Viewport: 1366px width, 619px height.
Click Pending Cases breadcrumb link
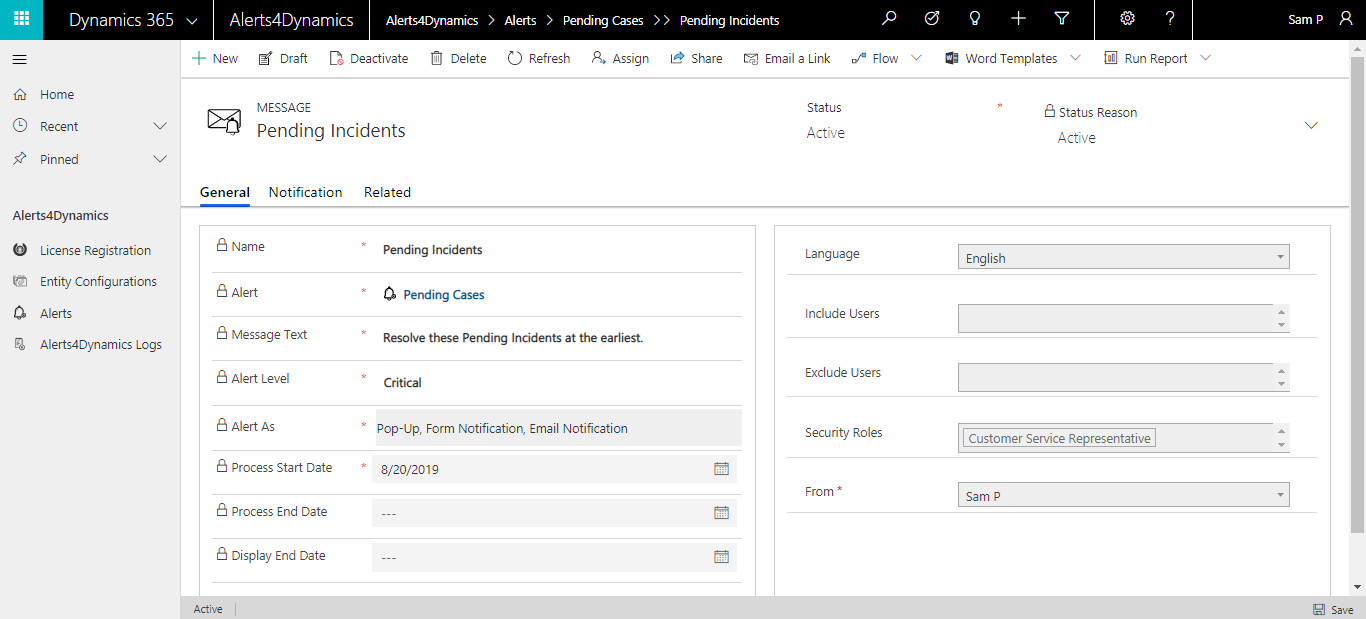pyautogui.click(x=603, y=20)
